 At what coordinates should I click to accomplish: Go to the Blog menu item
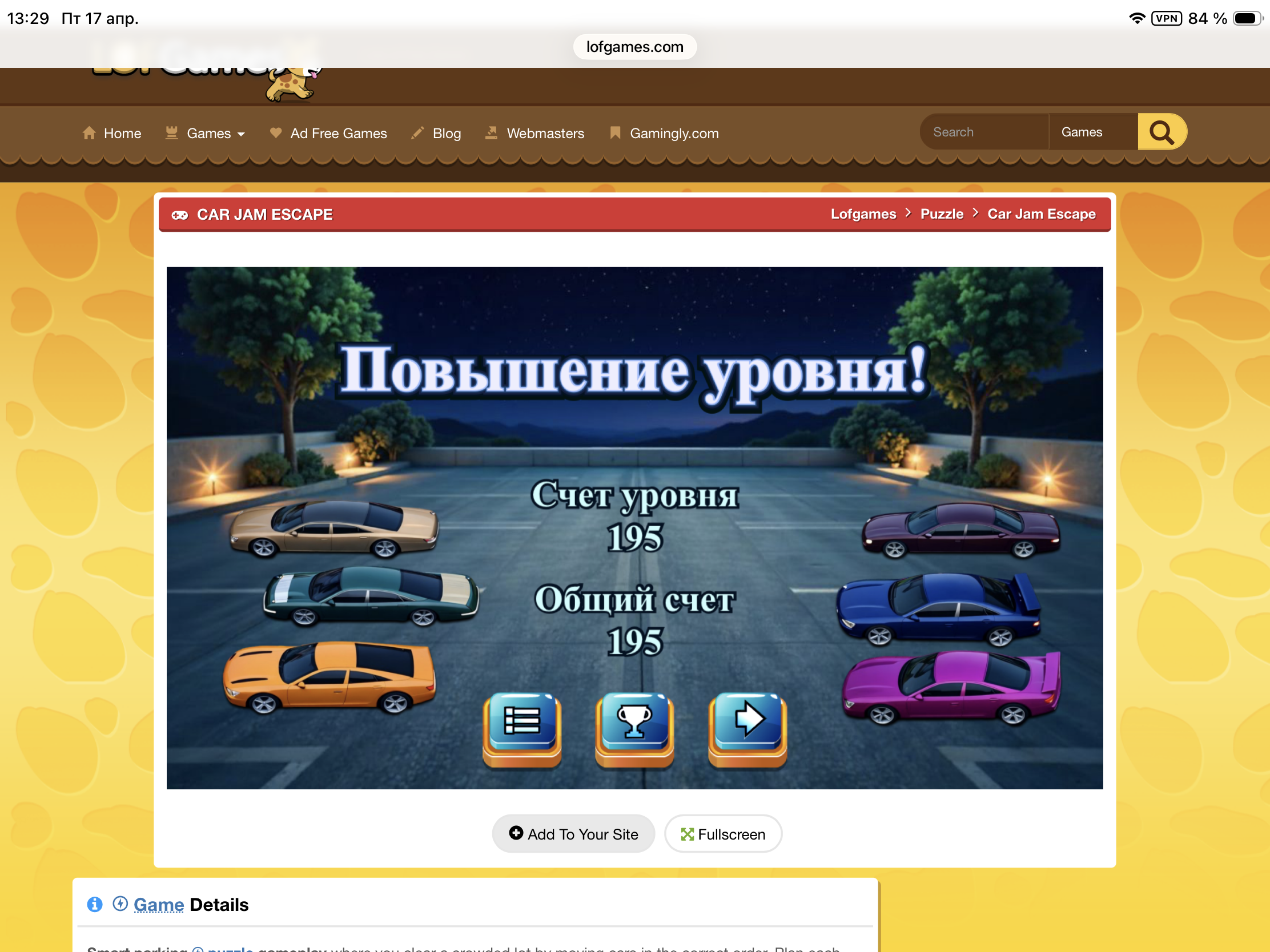pyautogui.click(x=446, y=133)
